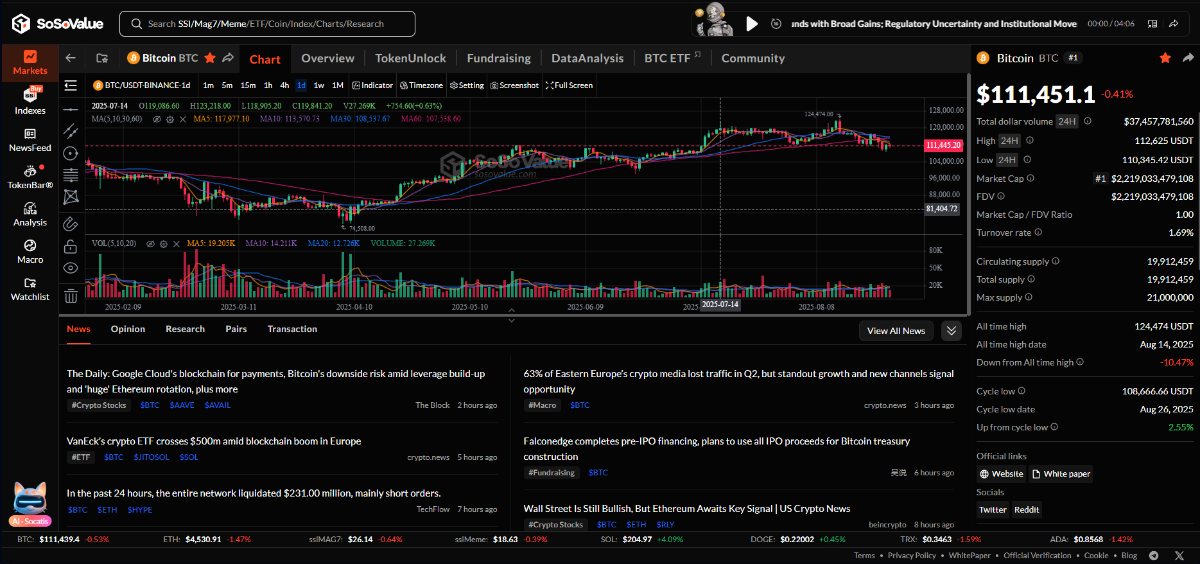Image resolution: width=1200 pixels, height=564 pixels.
Task: Open the White paper link
Action: (x=1061, y=474)
